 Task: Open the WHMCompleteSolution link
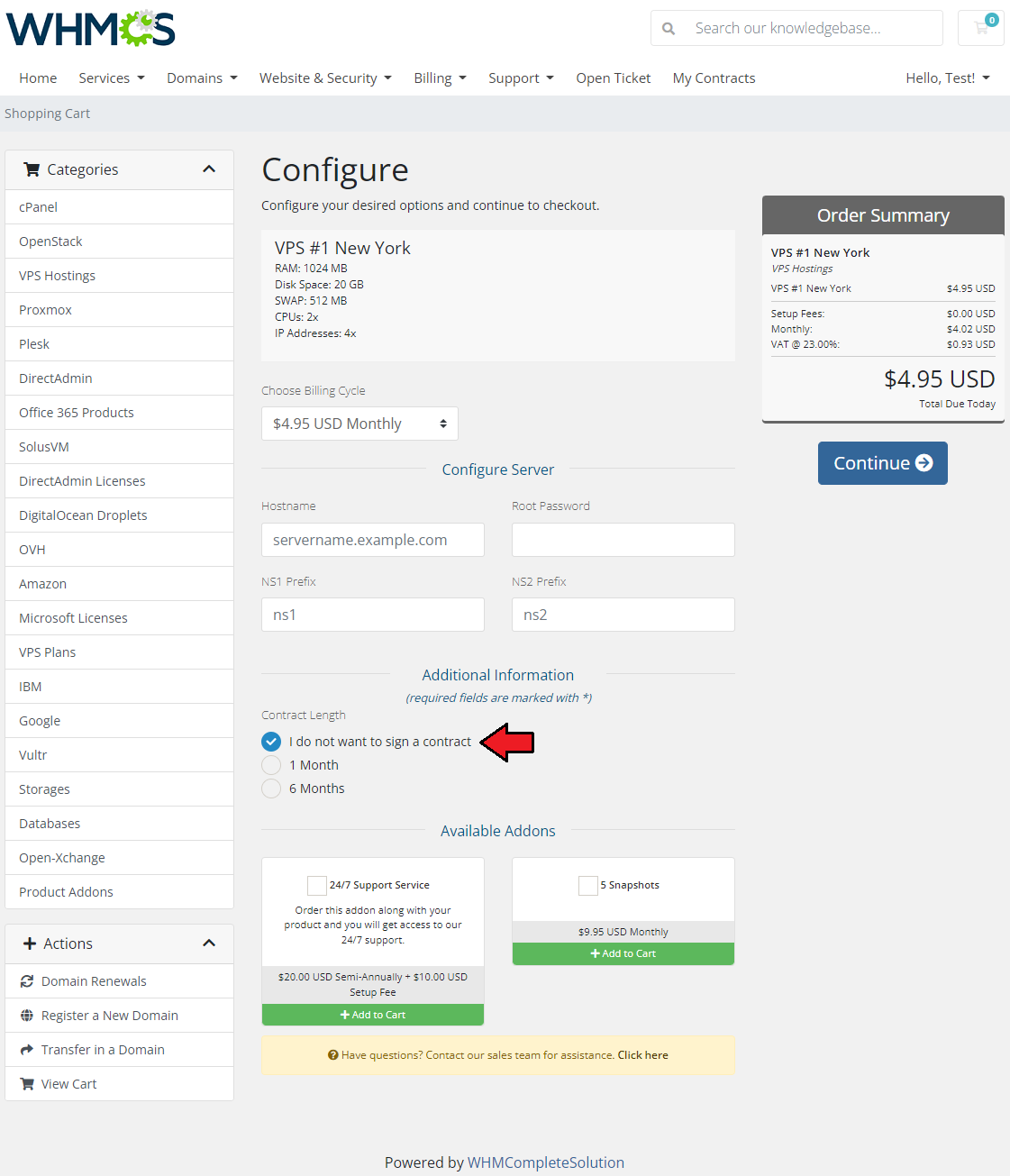point(546,1162)
